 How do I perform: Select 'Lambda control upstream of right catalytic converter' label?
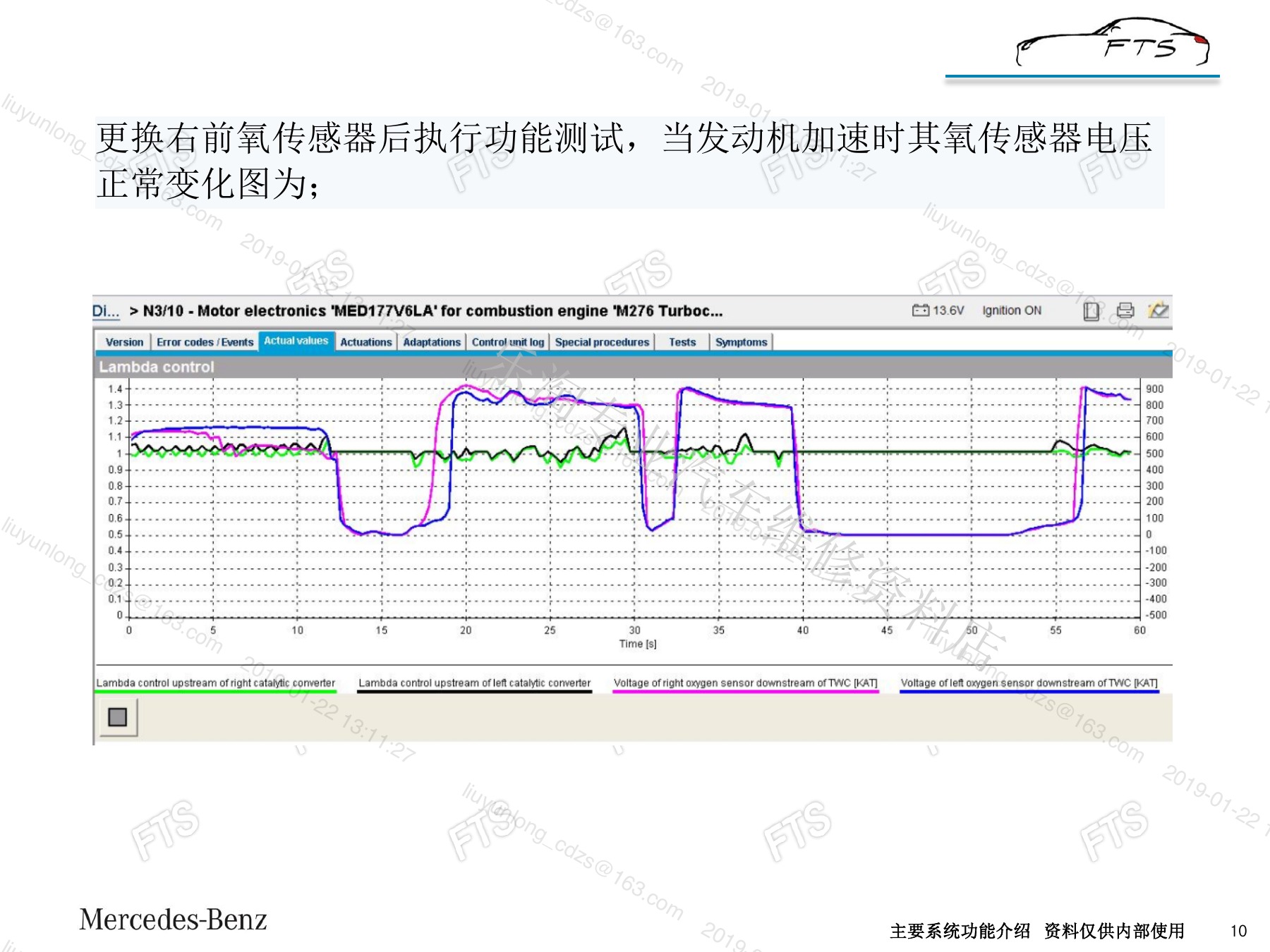point(215,683)
